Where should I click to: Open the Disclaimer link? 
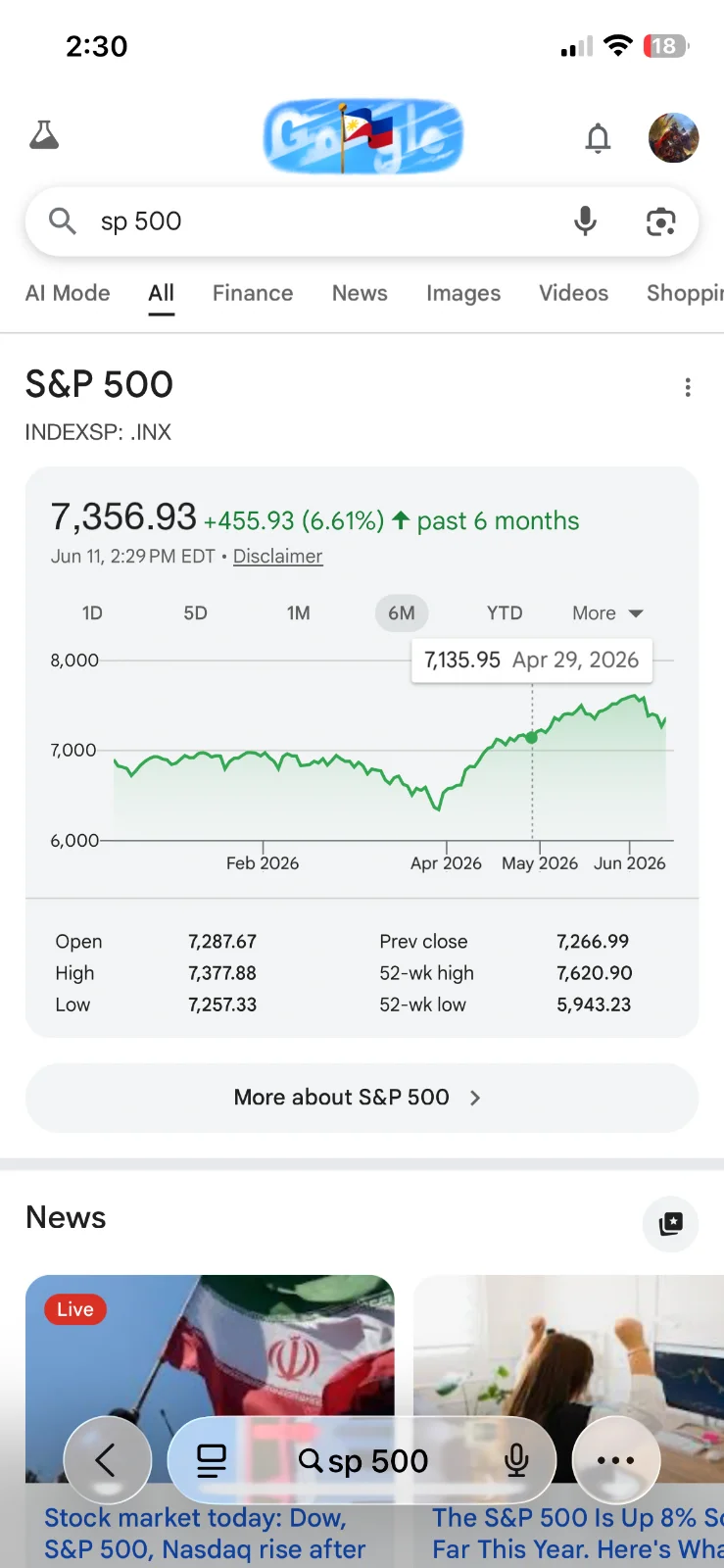pyautogui.click(x=277, y=557)
